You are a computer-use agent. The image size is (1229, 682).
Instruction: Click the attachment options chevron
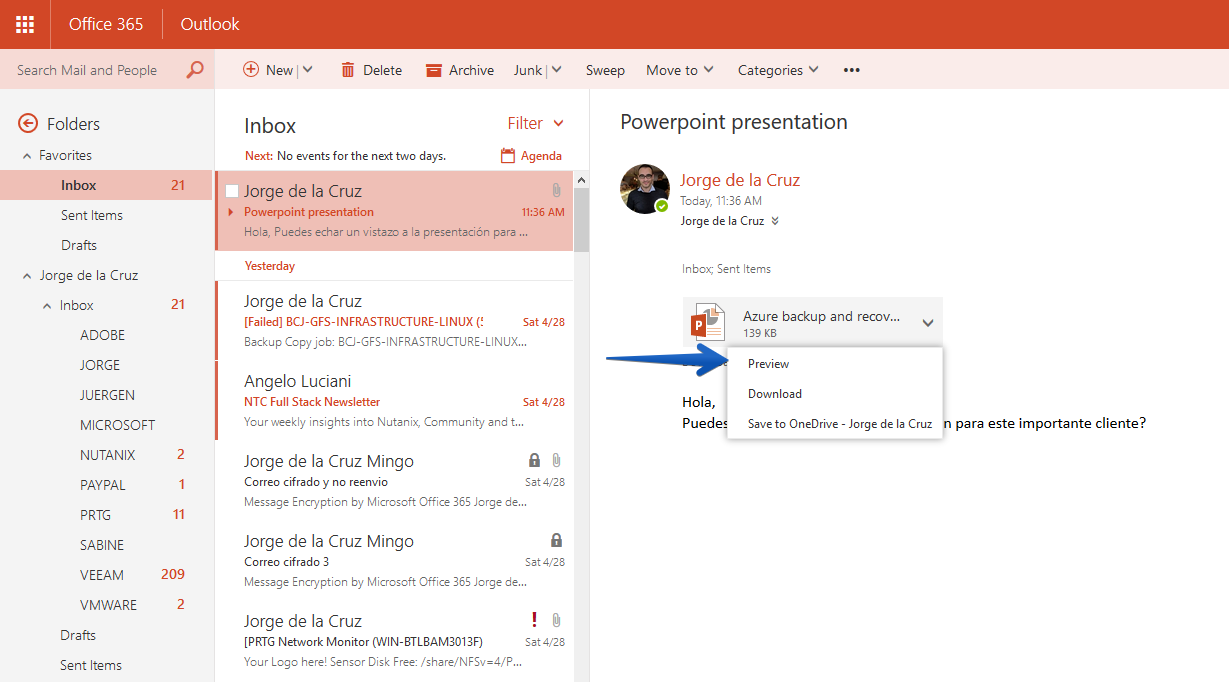click(928, 323)
